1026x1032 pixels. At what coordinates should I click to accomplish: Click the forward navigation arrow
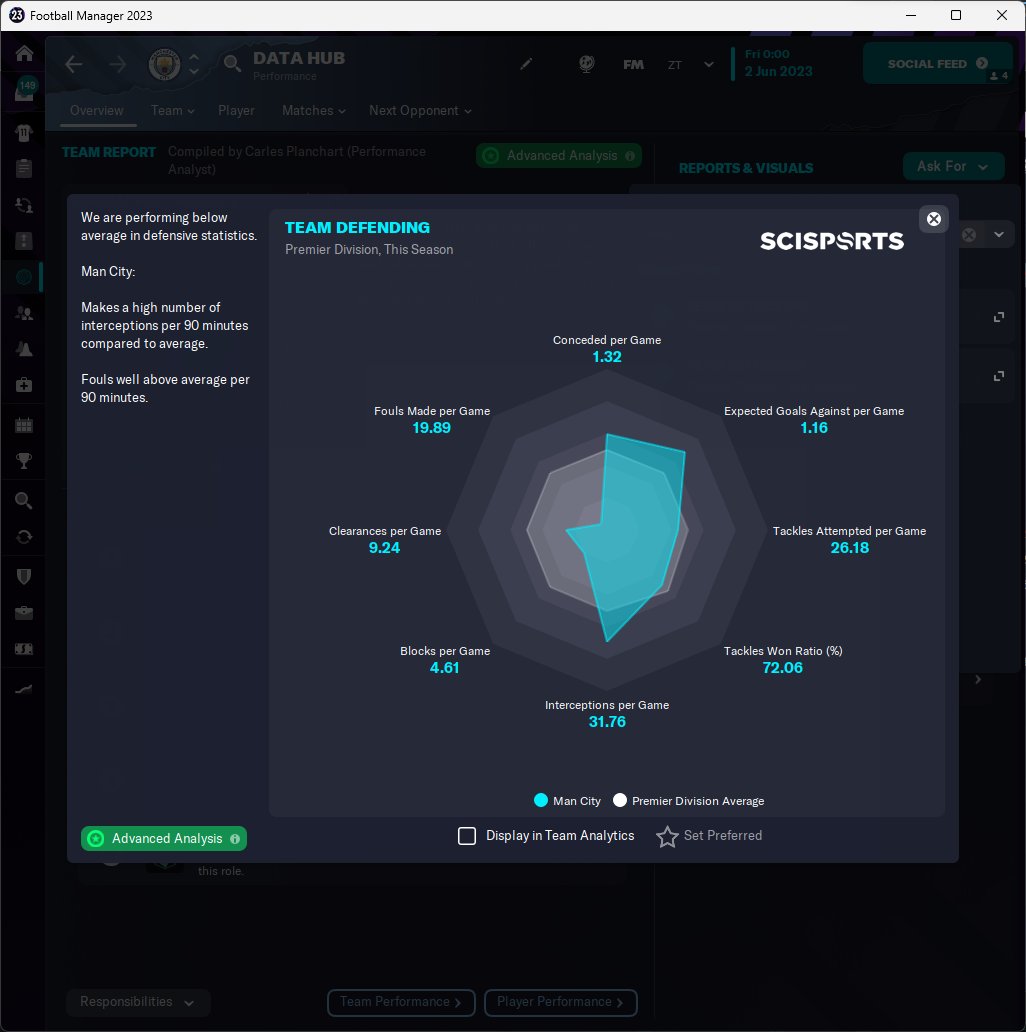(x=118, y=64)
